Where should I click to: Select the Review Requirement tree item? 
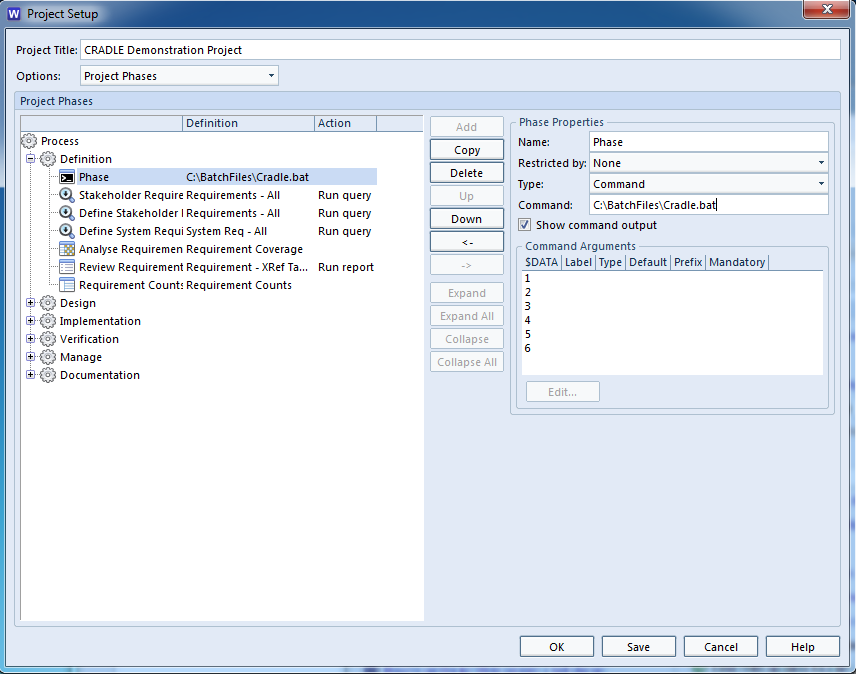[x=131, y=267]
